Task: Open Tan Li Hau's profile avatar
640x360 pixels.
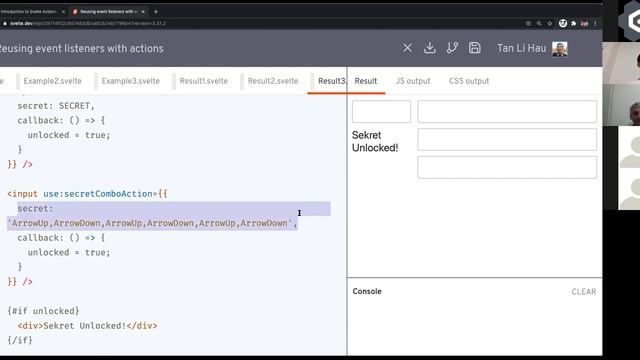Action: (x=560, y=49)
